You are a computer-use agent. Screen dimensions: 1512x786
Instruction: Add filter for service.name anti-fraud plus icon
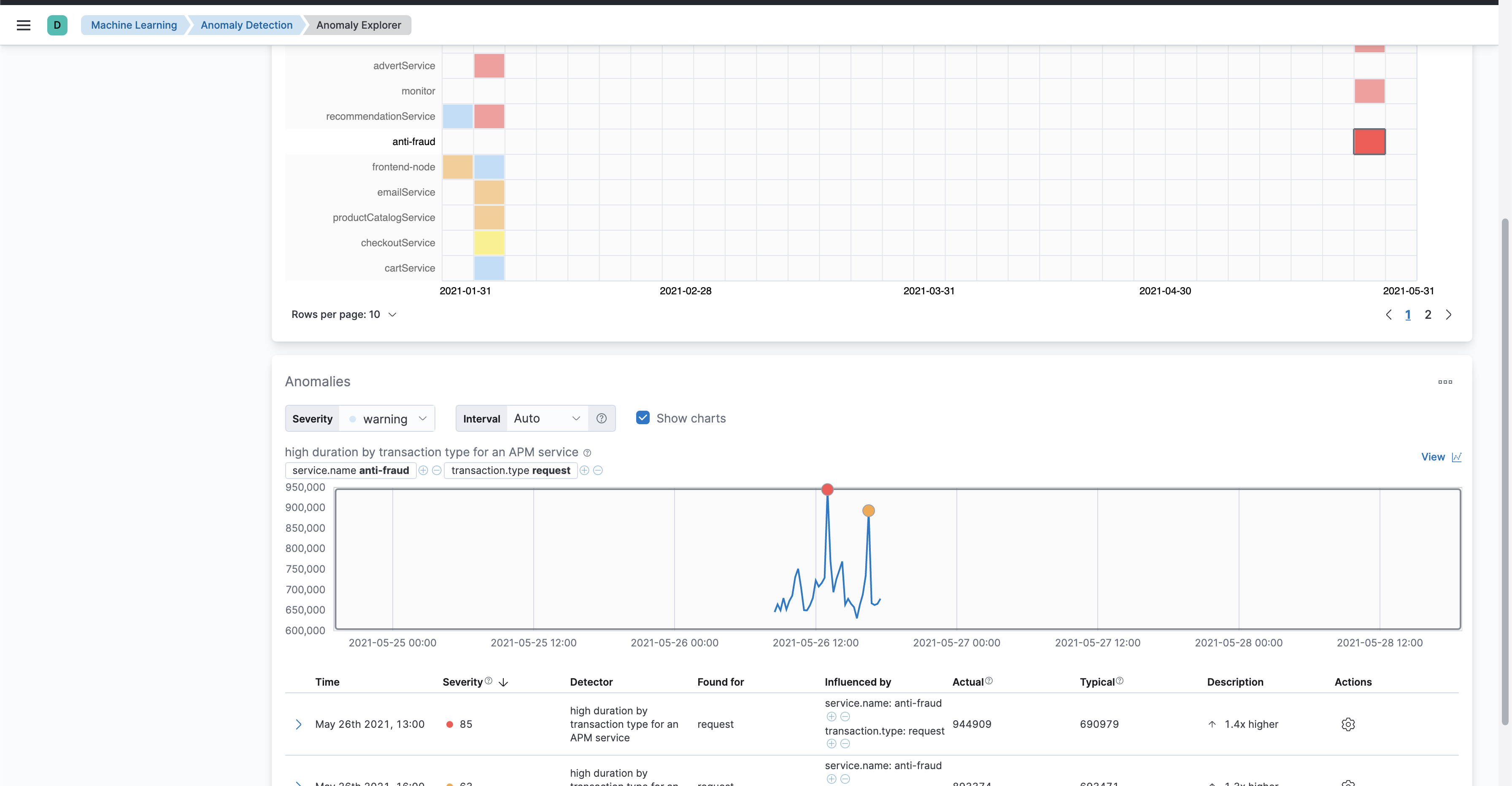point(423,471)
